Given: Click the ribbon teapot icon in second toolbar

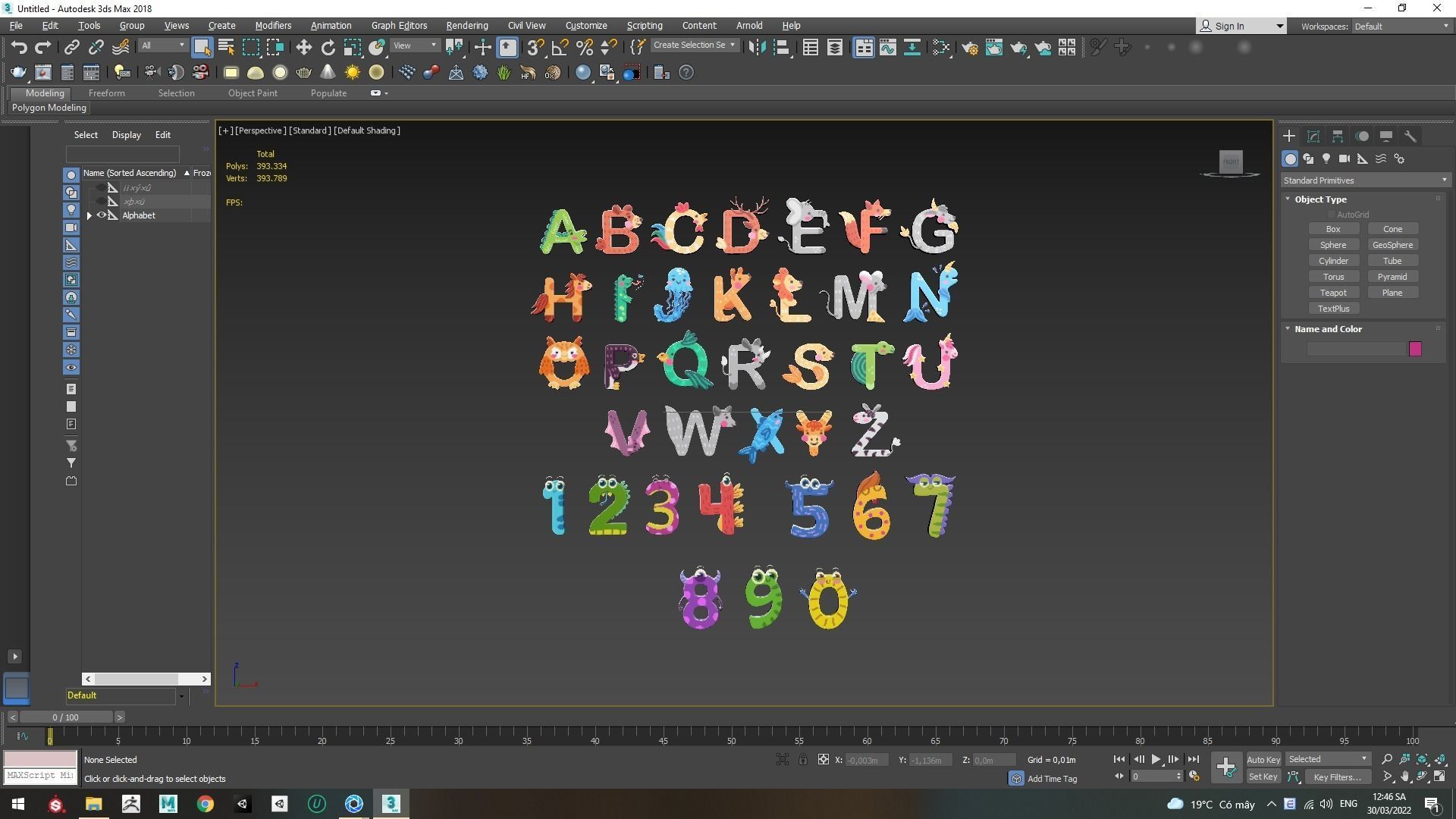Looking at the screenshot, I should [x=18, y=73].
